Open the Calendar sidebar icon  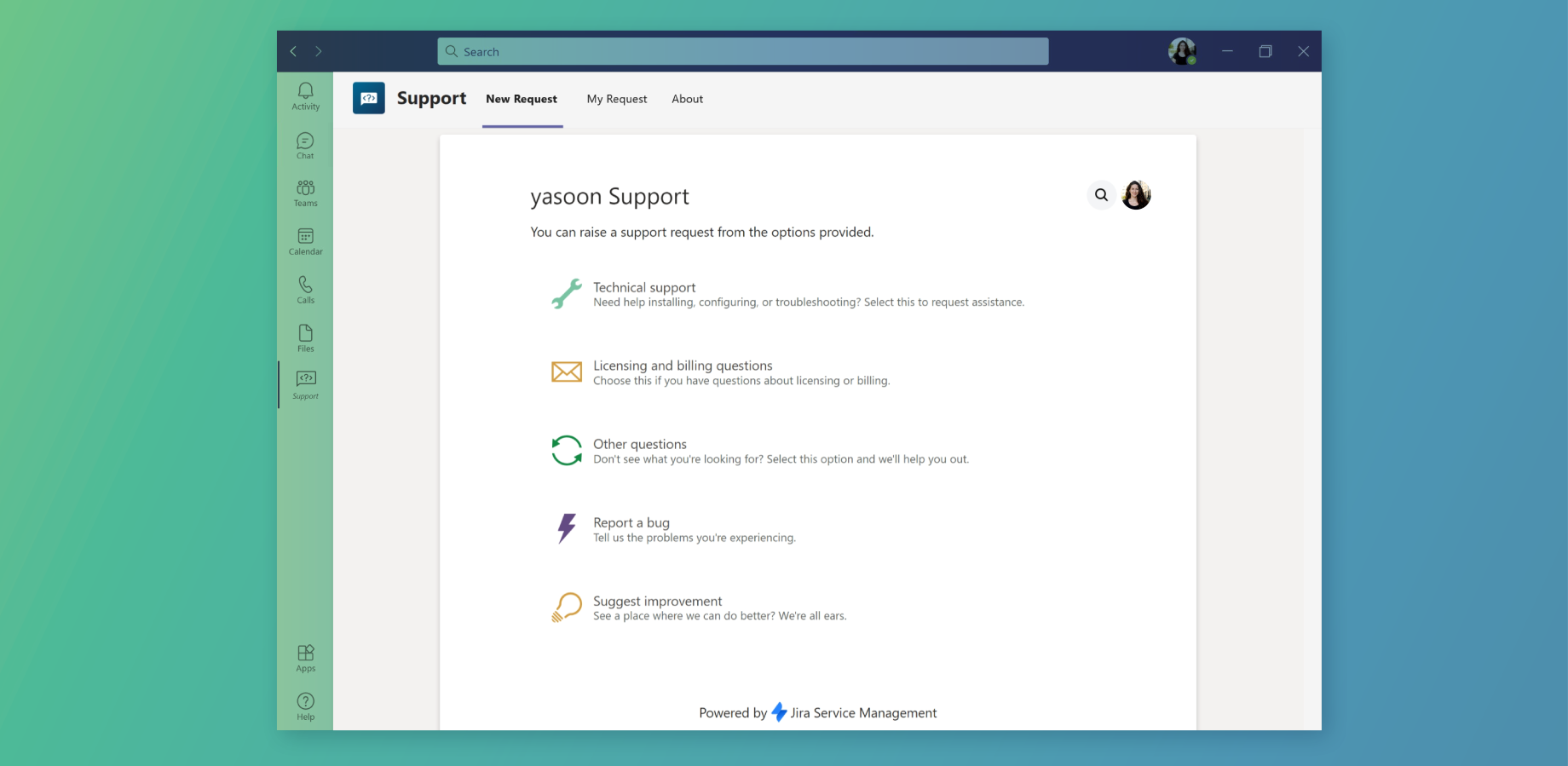(305, 241)
